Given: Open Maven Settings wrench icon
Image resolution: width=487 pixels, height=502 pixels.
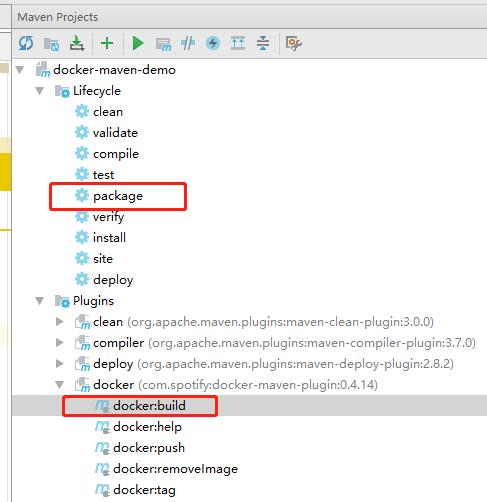Looking at the screenshot, I should point(294,43).
